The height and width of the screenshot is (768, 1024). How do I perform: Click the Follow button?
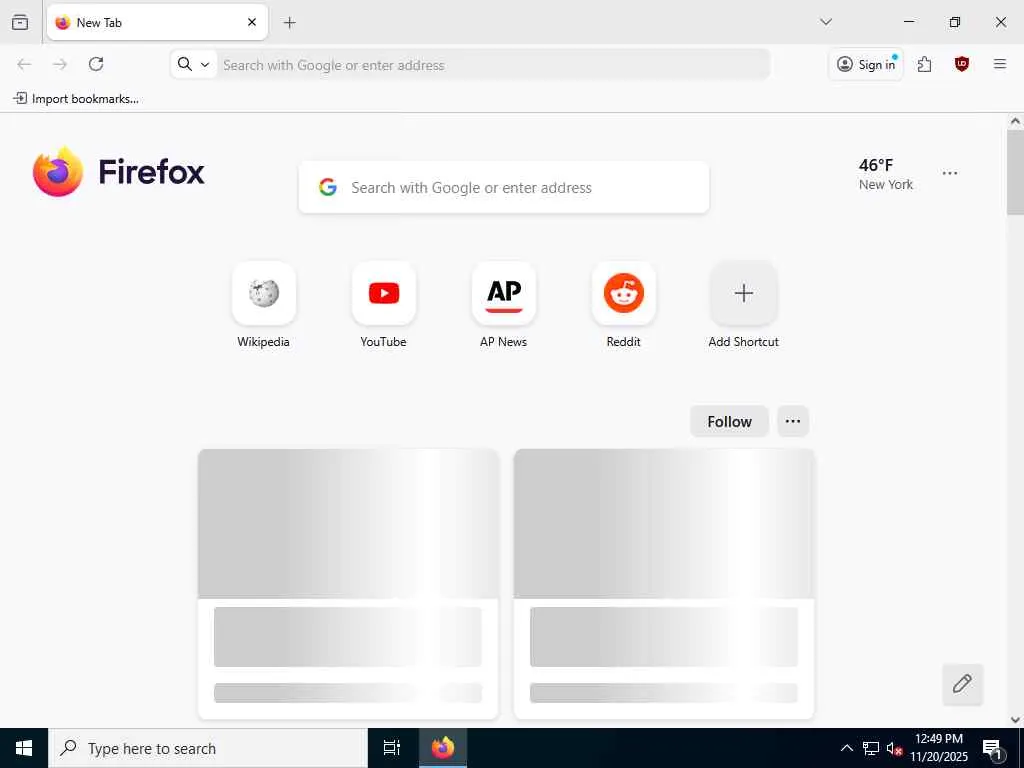[729, 422]
